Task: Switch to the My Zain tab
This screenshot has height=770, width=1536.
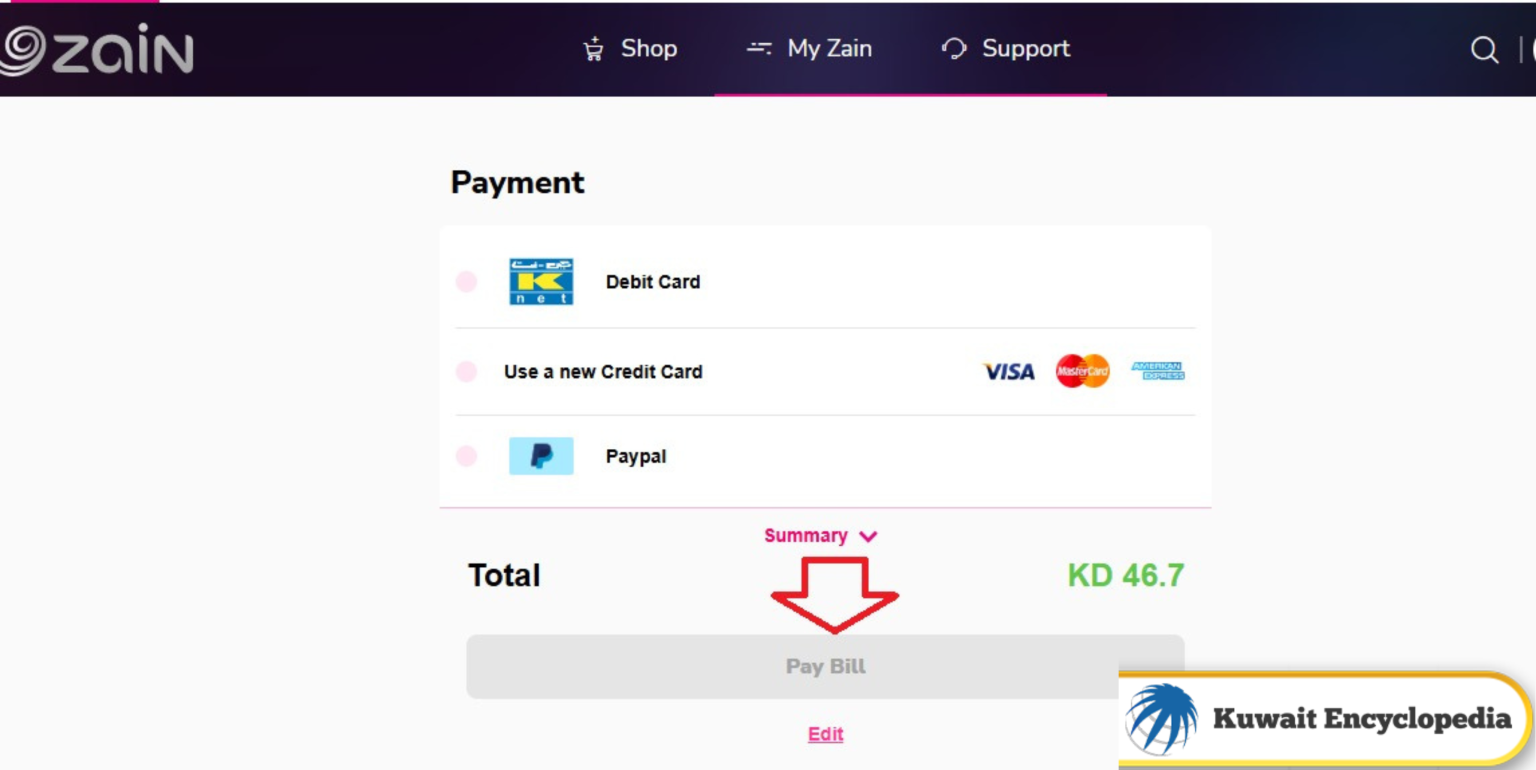Action: point(831,48)
